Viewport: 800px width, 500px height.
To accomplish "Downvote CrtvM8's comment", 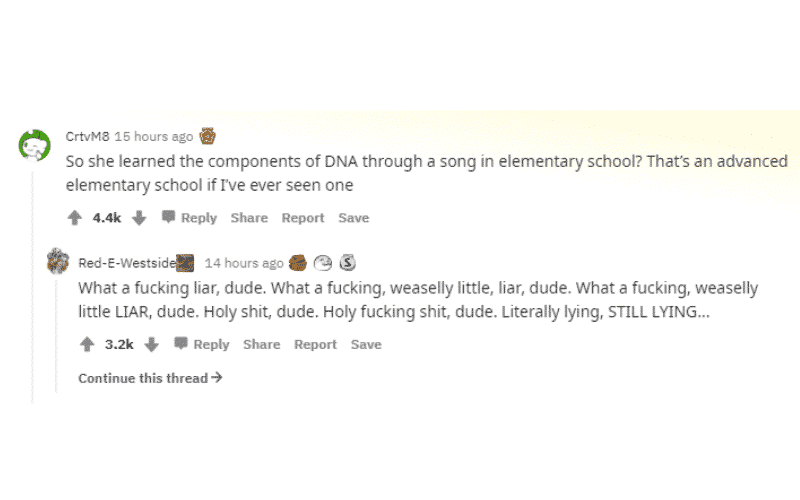I will click(x=139, y=218).
